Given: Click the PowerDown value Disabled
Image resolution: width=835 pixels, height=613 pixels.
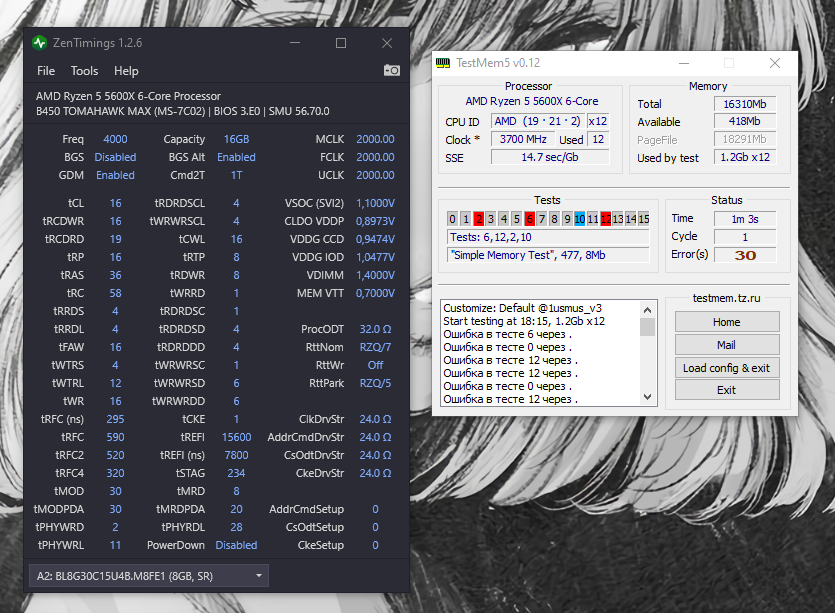Looking at the screenshot, I should (236, 545).
